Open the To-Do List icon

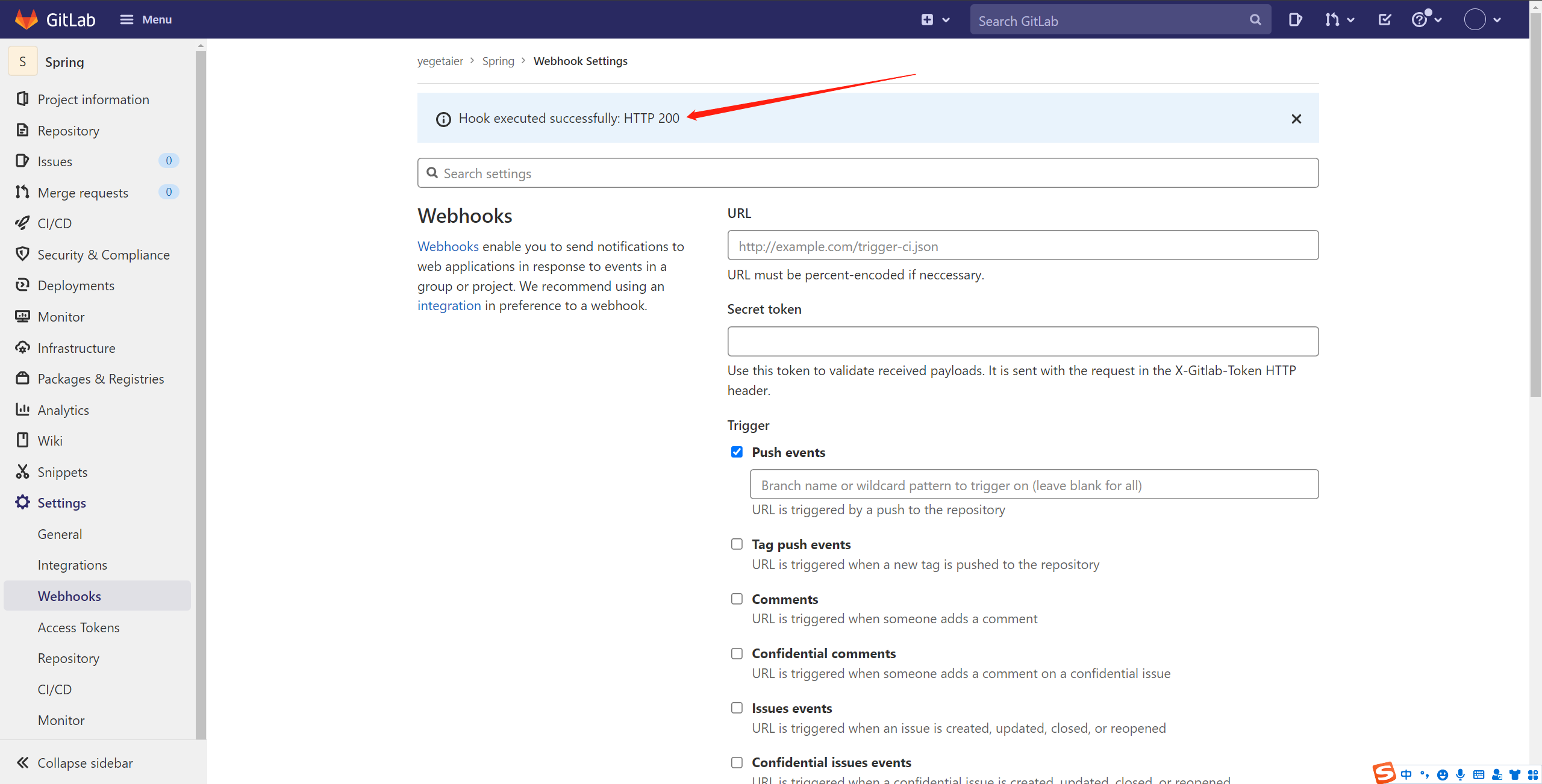1384,20
